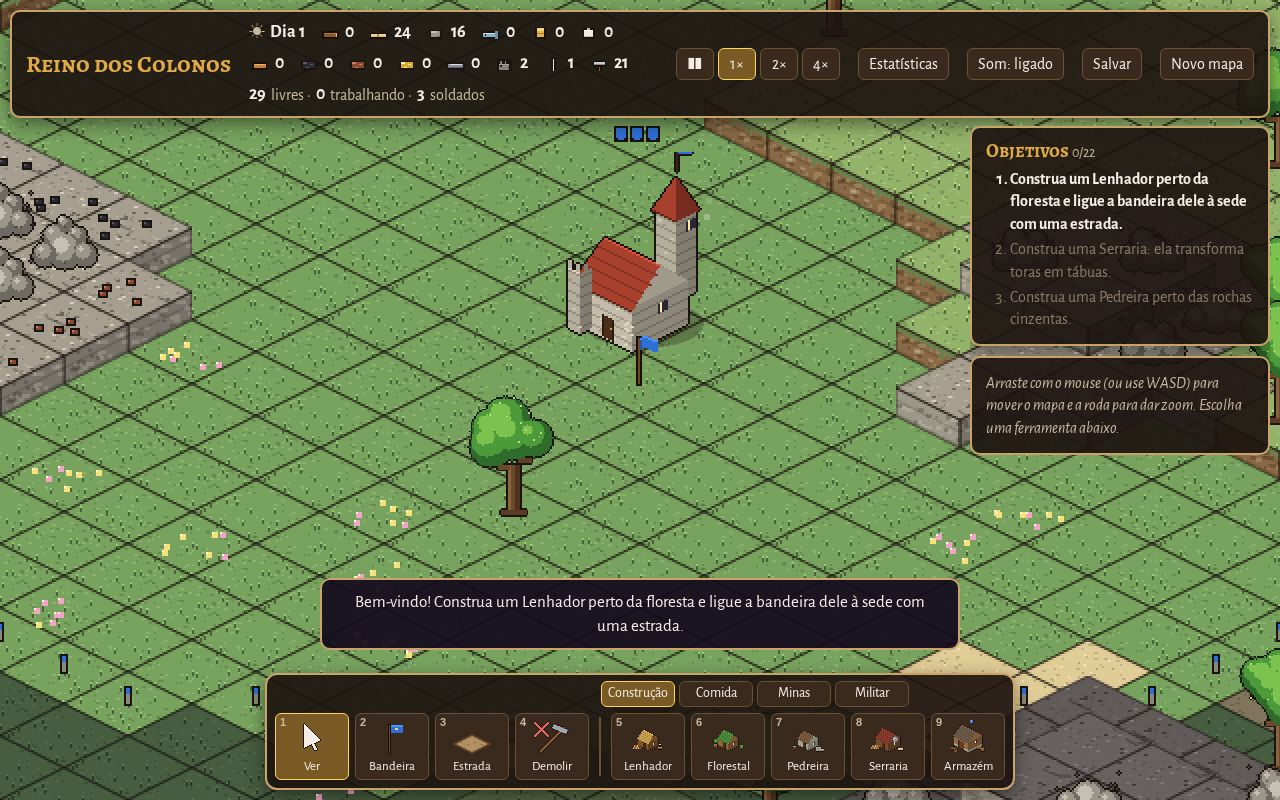Click the stone resource icon showing 16

435,33
